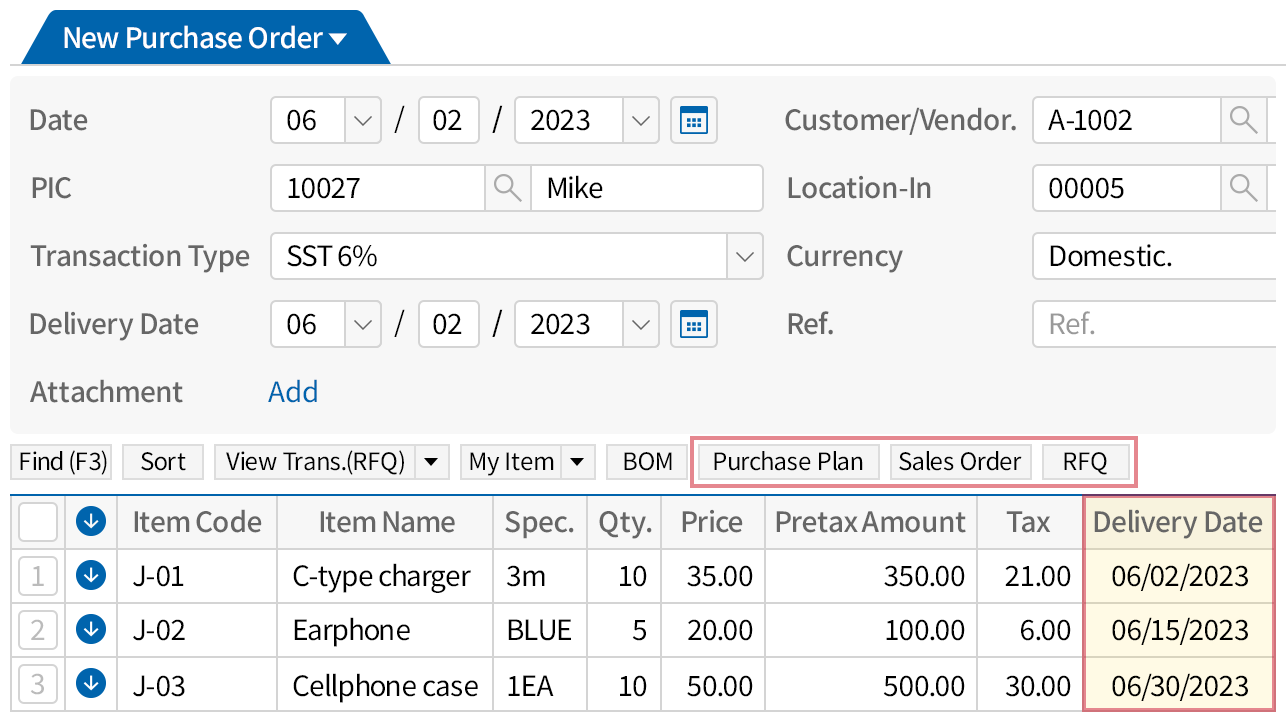
Task: Select row 3 checkbox
Action: (x=38, y=684)
